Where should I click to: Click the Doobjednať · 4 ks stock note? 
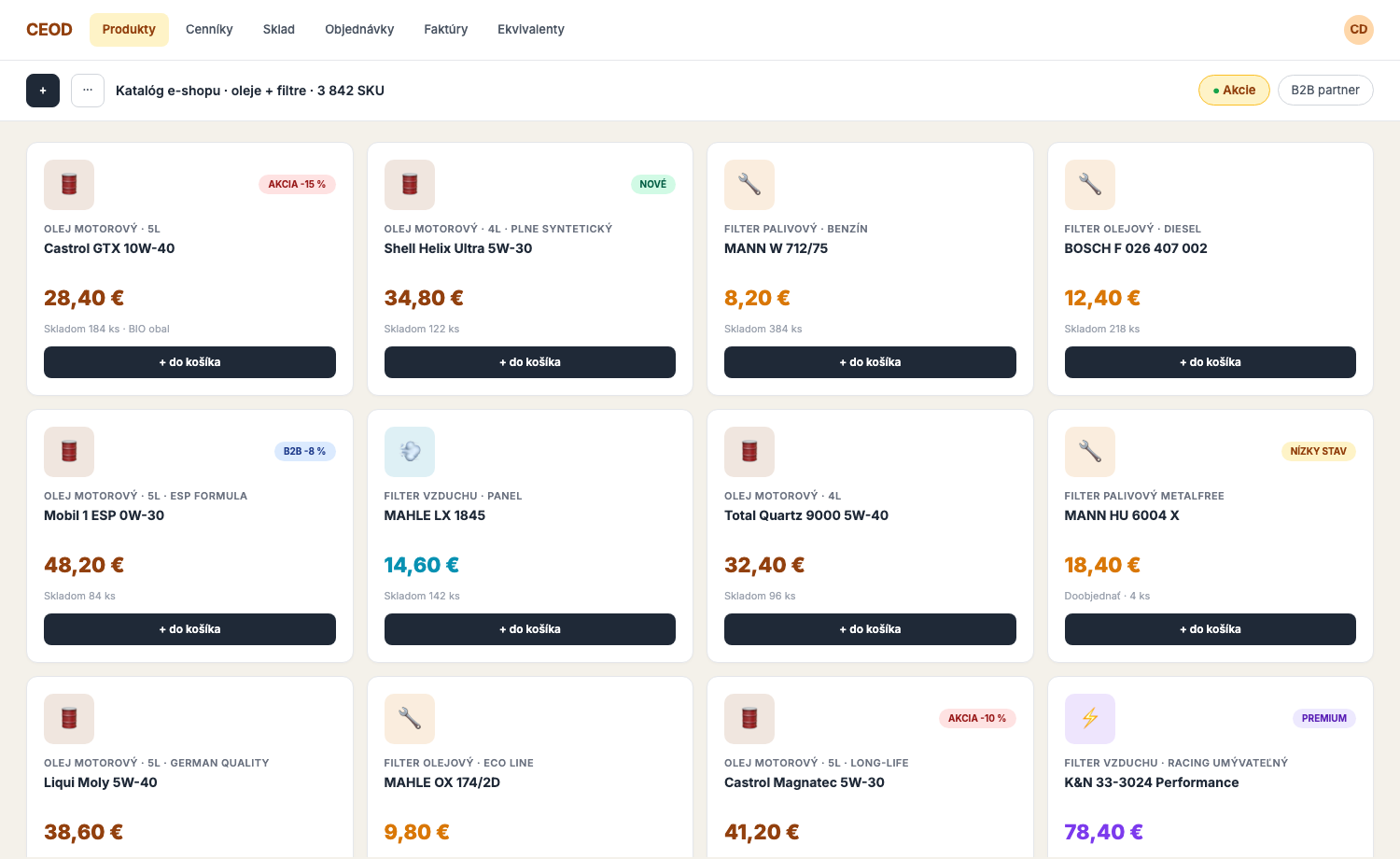(1107, 596)
